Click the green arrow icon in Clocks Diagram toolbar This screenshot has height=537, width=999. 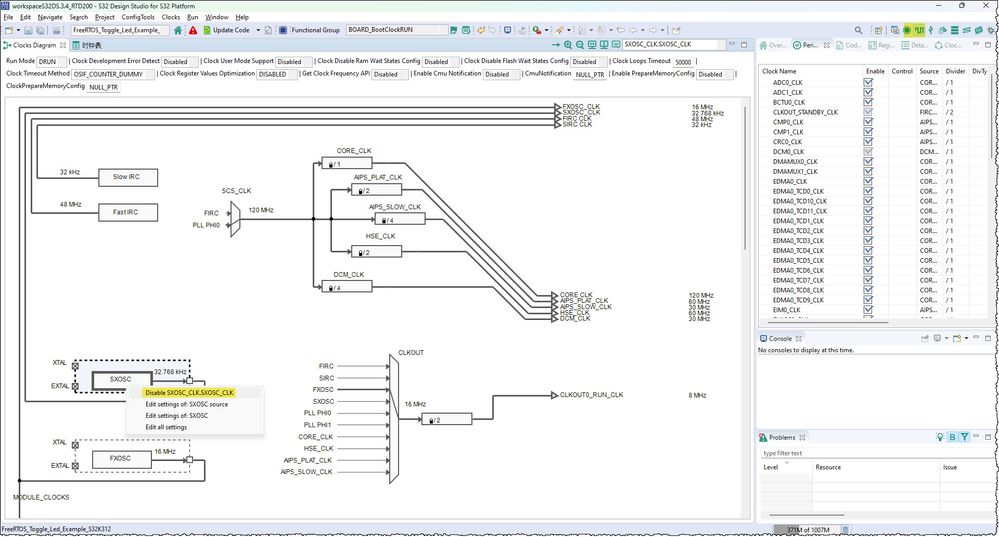tap(556, 45)
